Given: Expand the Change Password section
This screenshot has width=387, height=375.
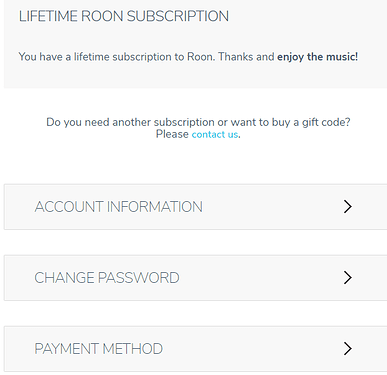Looking at the screenshot, I should click(x=195, y=278).
